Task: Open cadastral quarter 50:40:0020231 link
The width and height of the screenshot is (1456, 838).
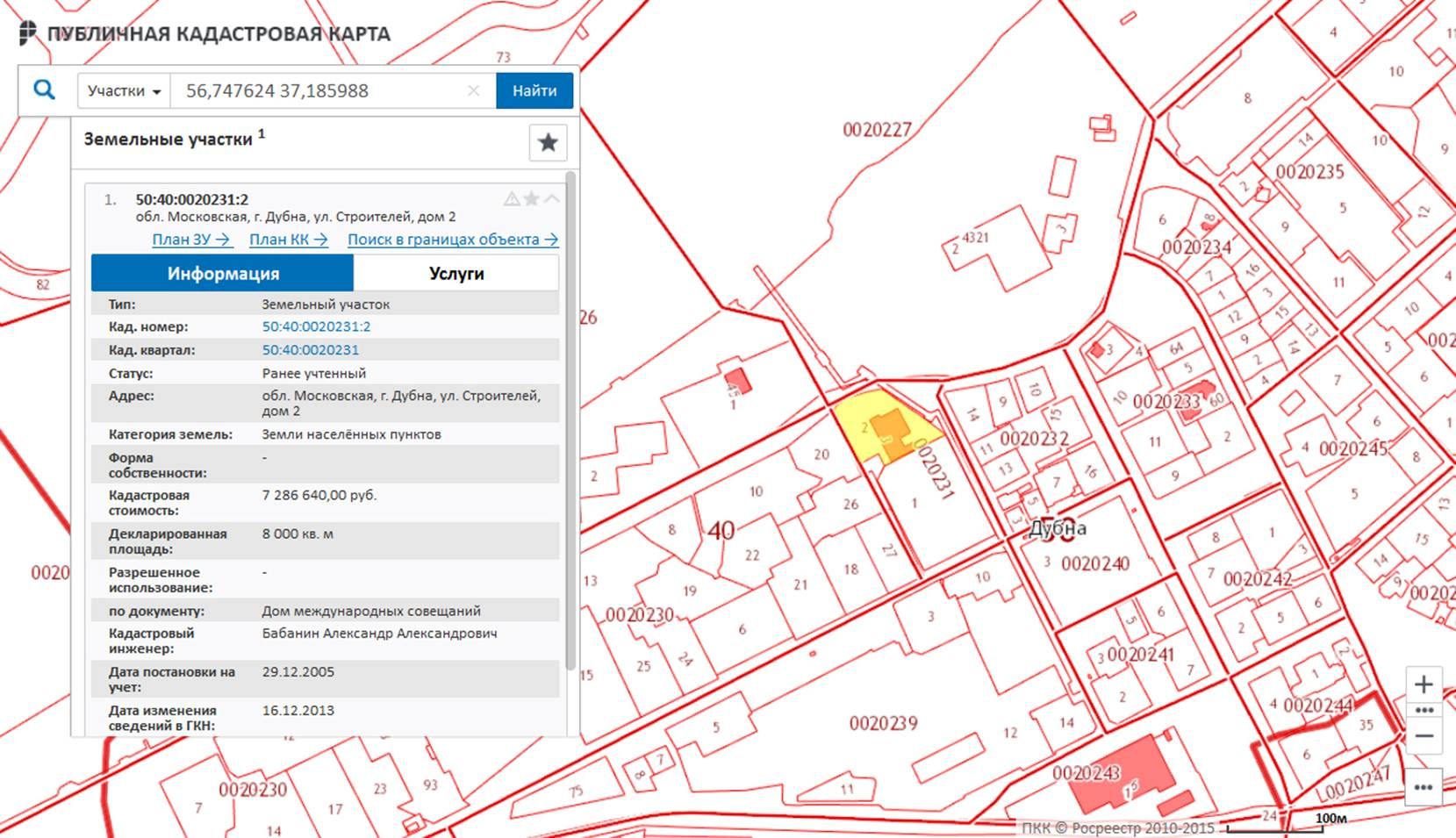Action: coord(310,350)
